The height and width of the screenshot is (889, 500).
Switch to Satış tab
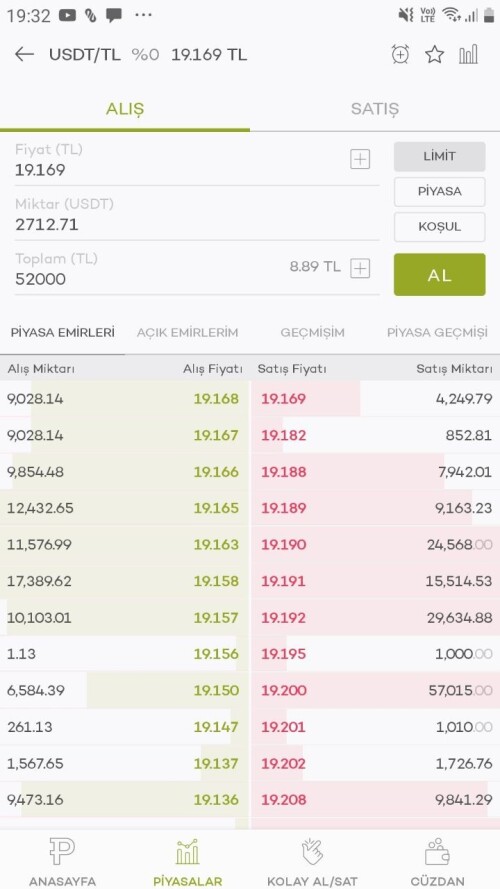click(375, 109)
